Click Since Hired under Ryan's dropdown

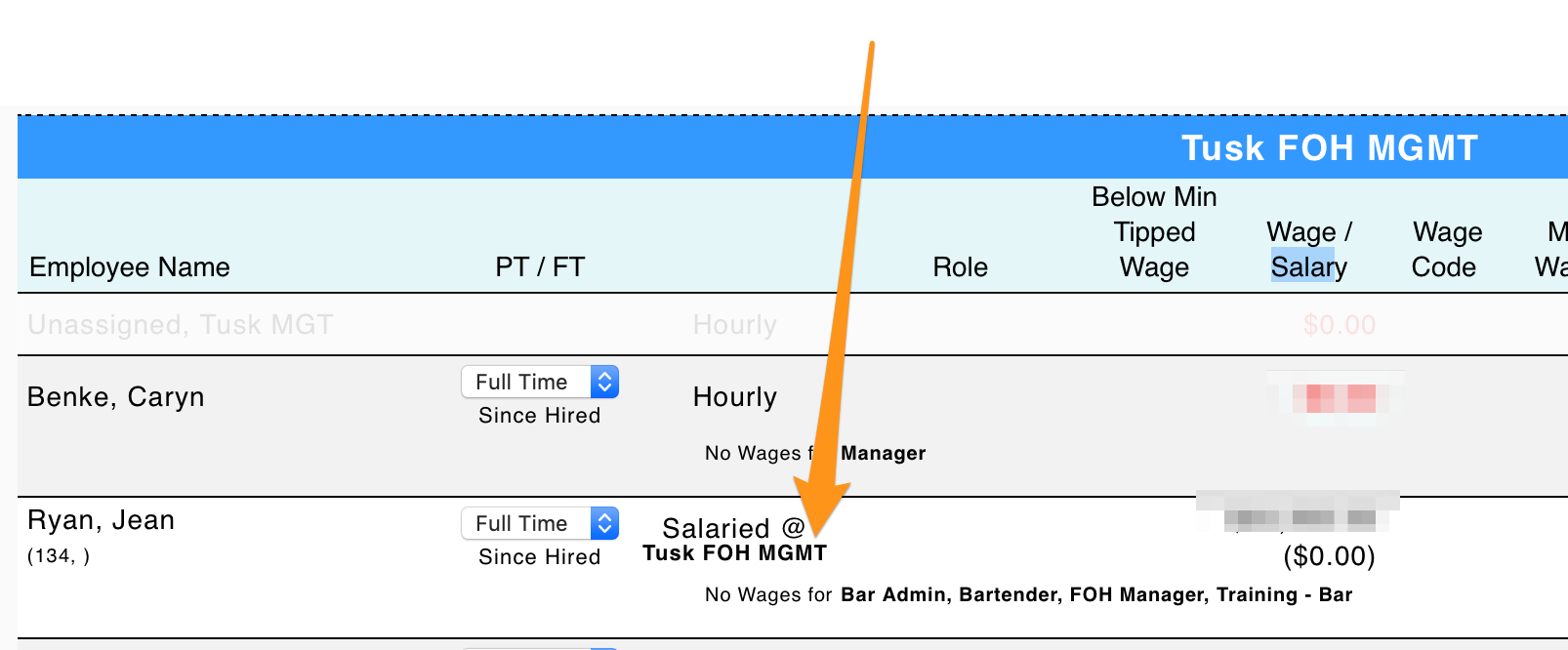click(540, 557)
